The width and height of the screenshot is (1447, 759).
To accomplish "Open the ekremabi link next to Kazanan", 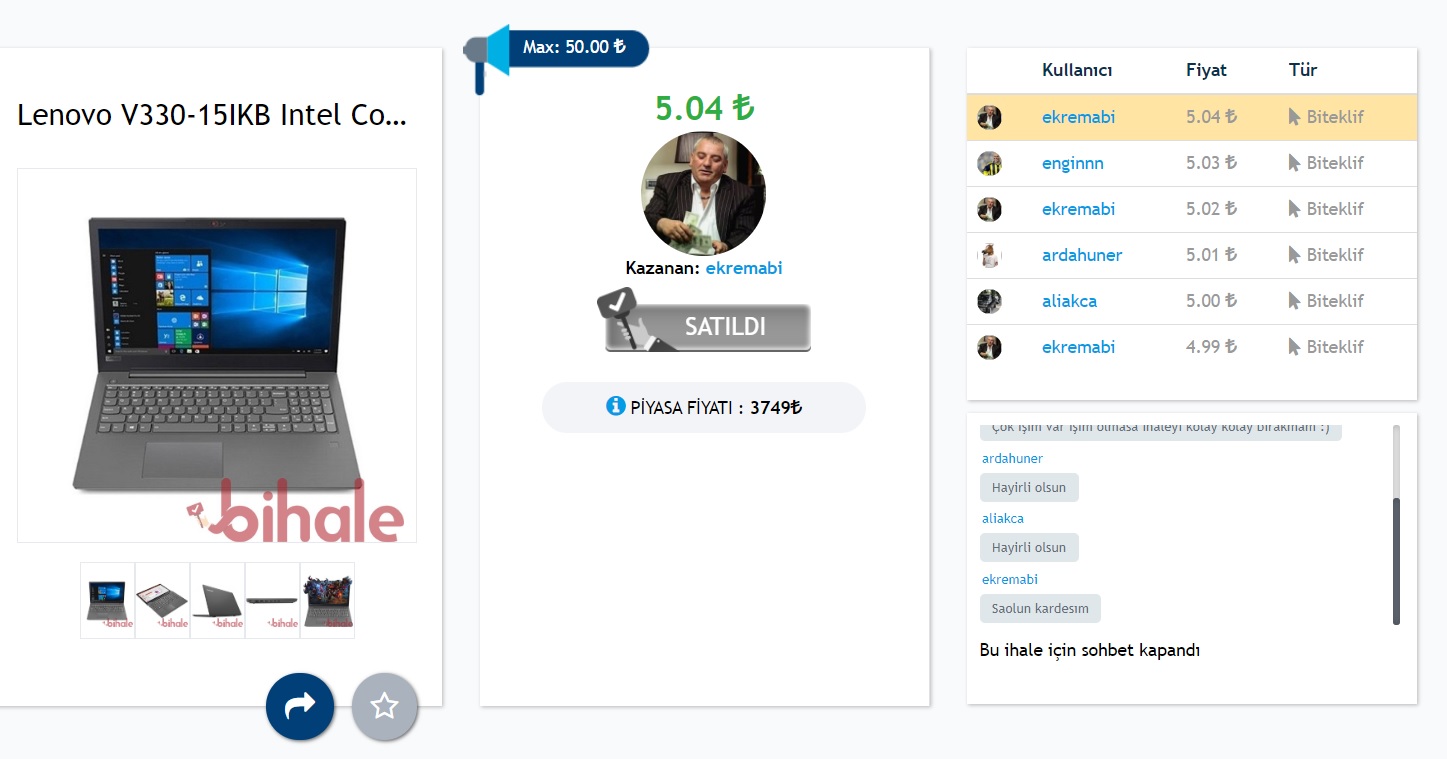I will pyautogui.click(x=744, y=268).
